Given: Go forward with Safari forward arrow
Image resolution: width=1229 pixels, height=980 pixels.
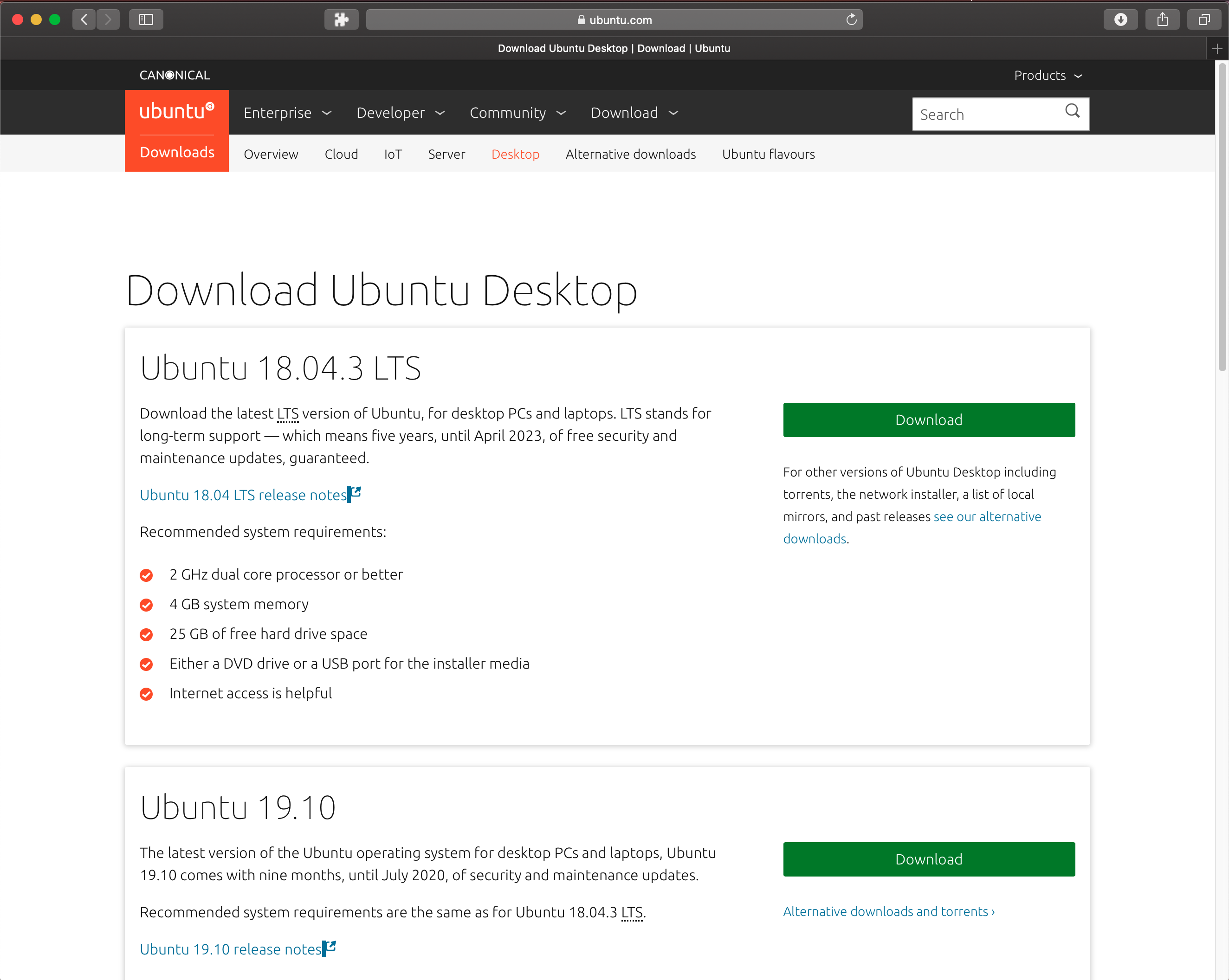Looking at the screenshot, I should pos(108,19).
